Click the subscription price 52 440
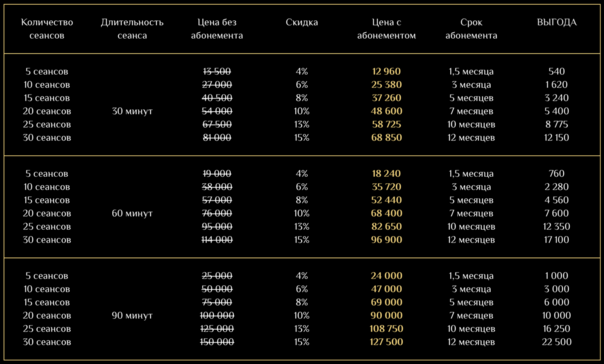Screen dimensions: 604x364 click(x=386, y=200)
